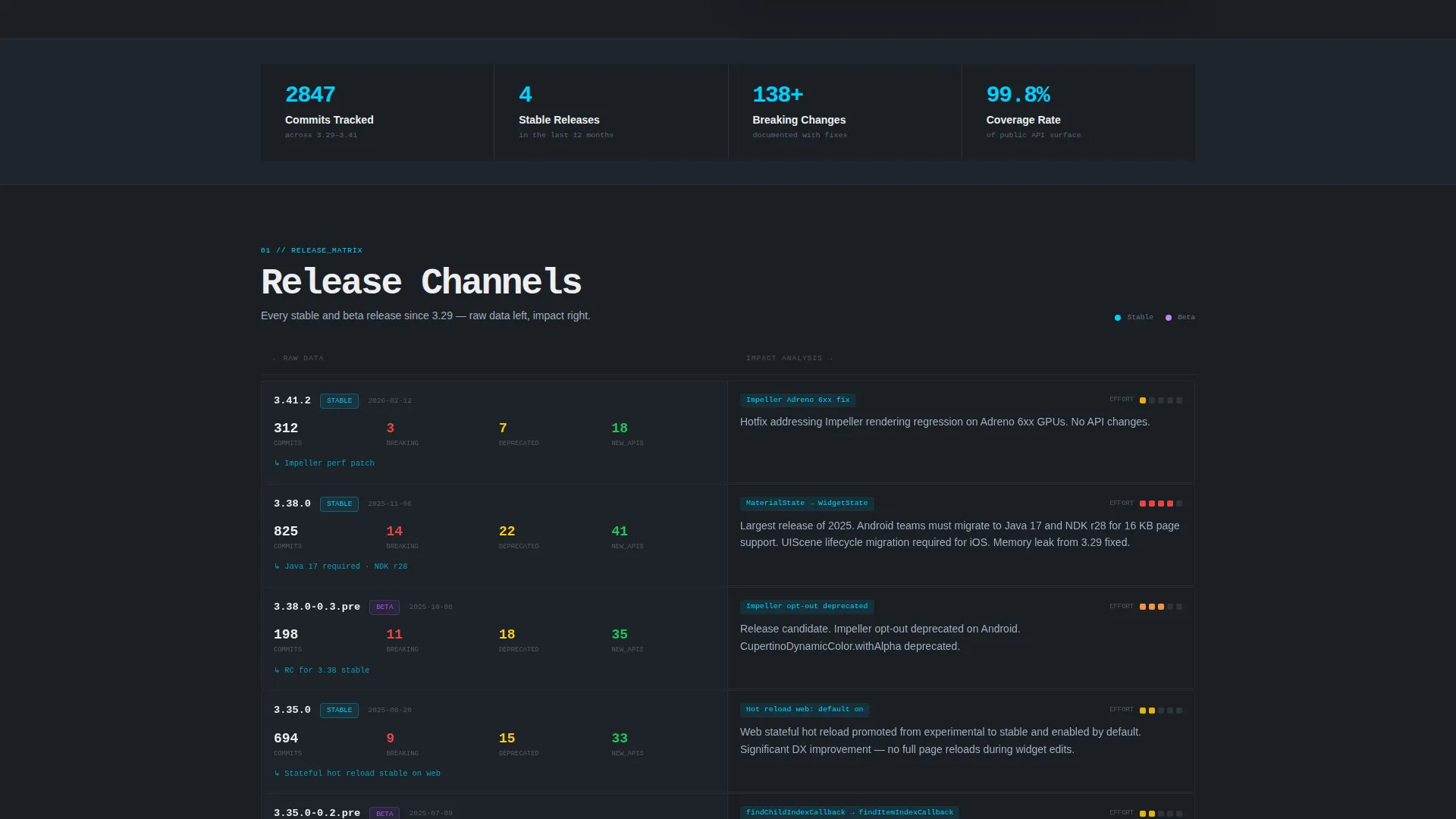Click breaking count 14 in 3.38.0 row
Image resolution: width=1456 pixels, height=819 pixels.
[394, 532]
